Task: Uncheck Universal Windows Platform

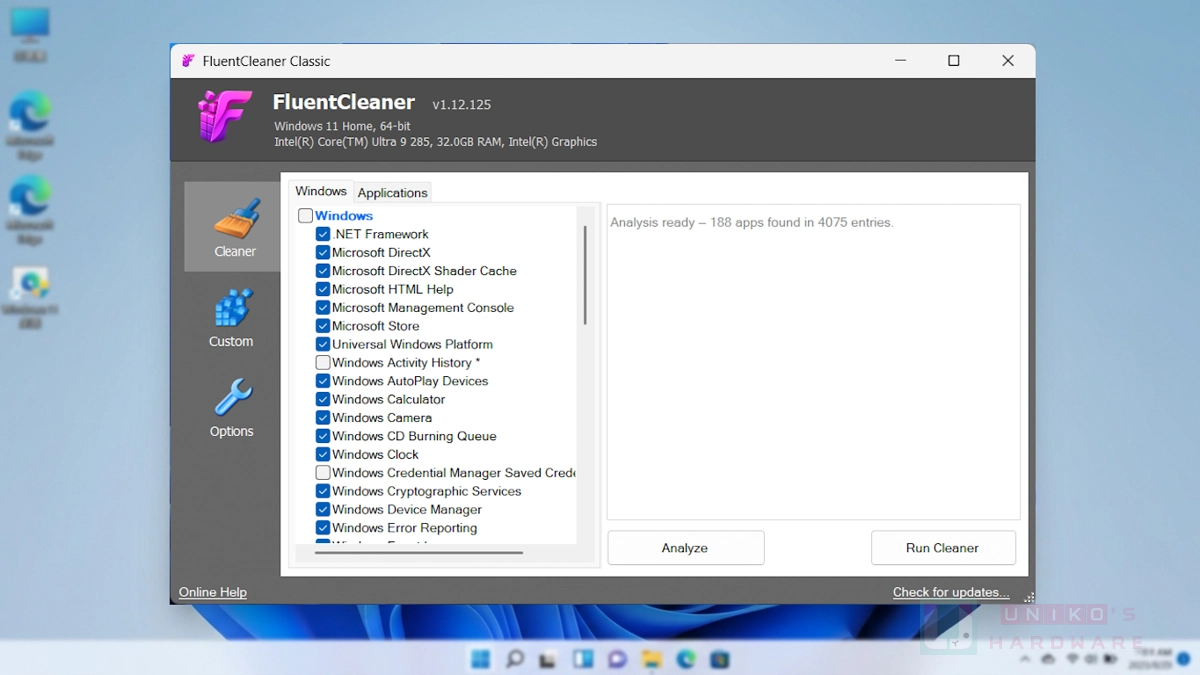Action: tap(323, 344)
